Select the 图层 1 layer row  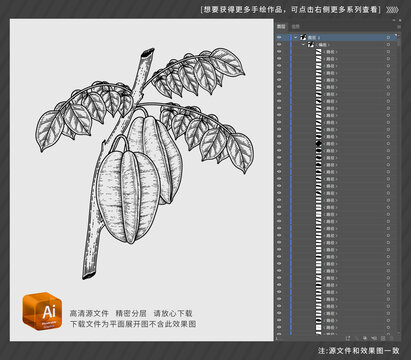click(x=336, y=37)
